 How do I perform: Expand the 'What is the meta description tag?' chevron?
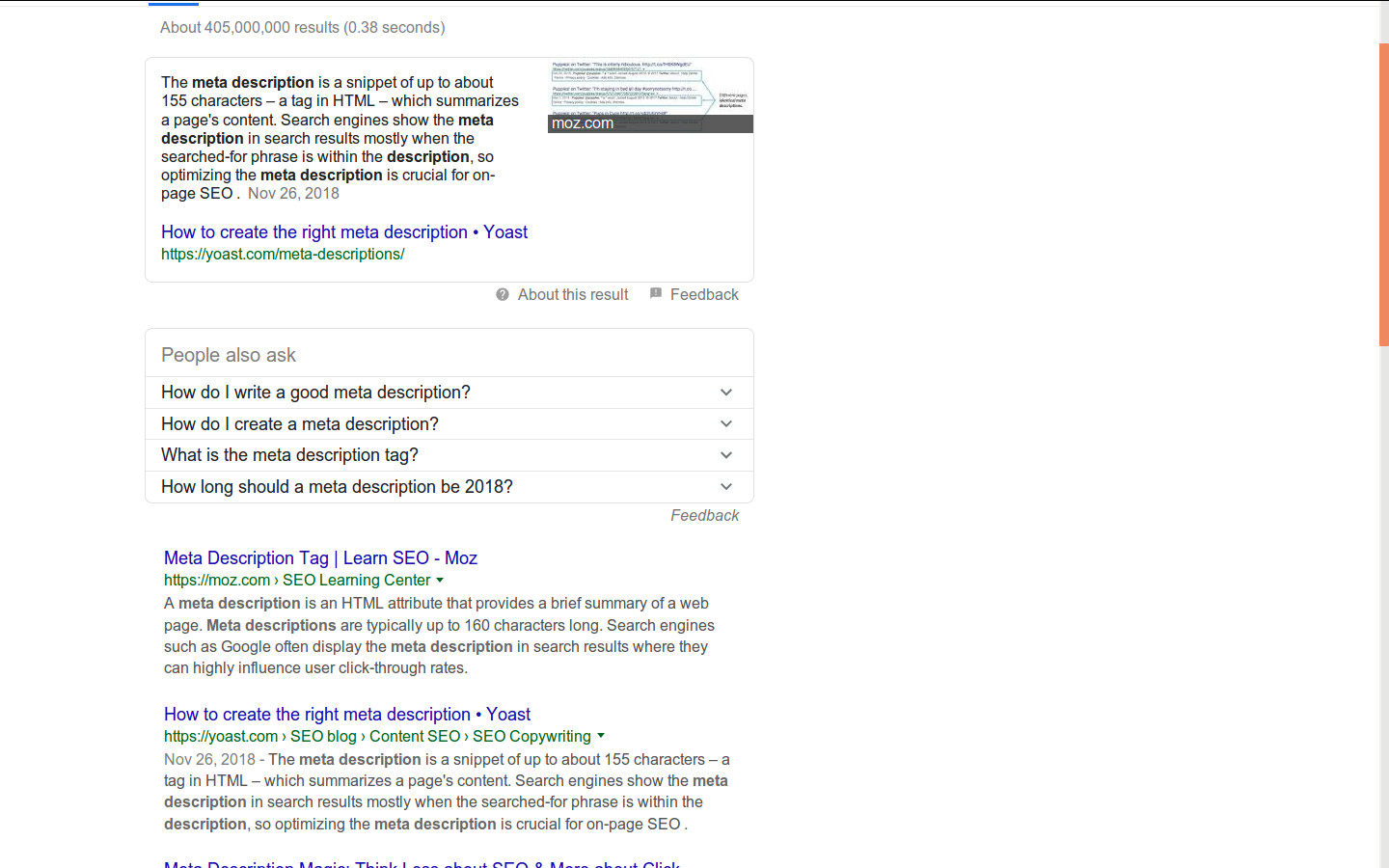[726, 455]
